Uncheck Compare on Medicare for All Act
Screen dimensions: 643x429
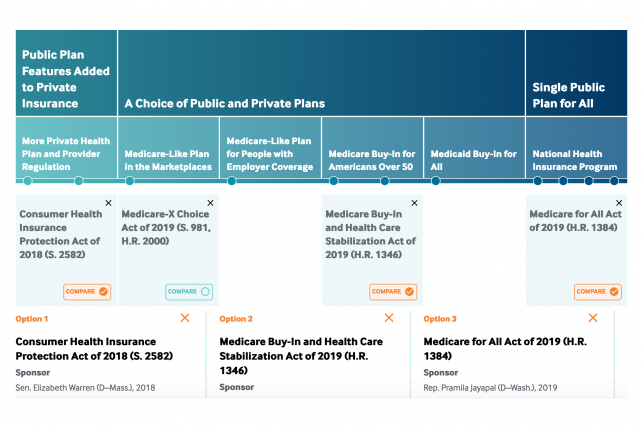(598, 292)
